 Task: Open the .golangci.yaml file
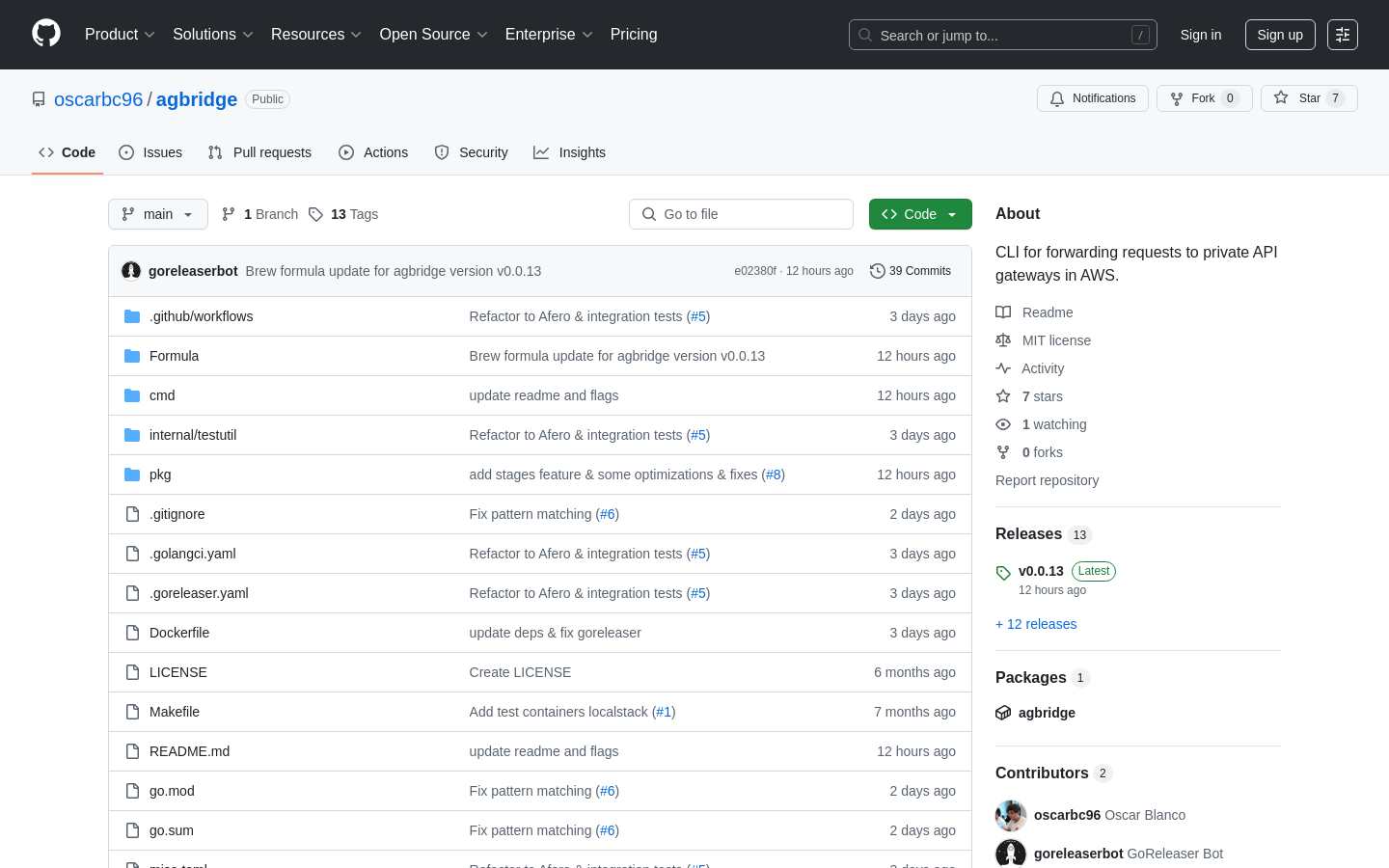tap(193, 554)
